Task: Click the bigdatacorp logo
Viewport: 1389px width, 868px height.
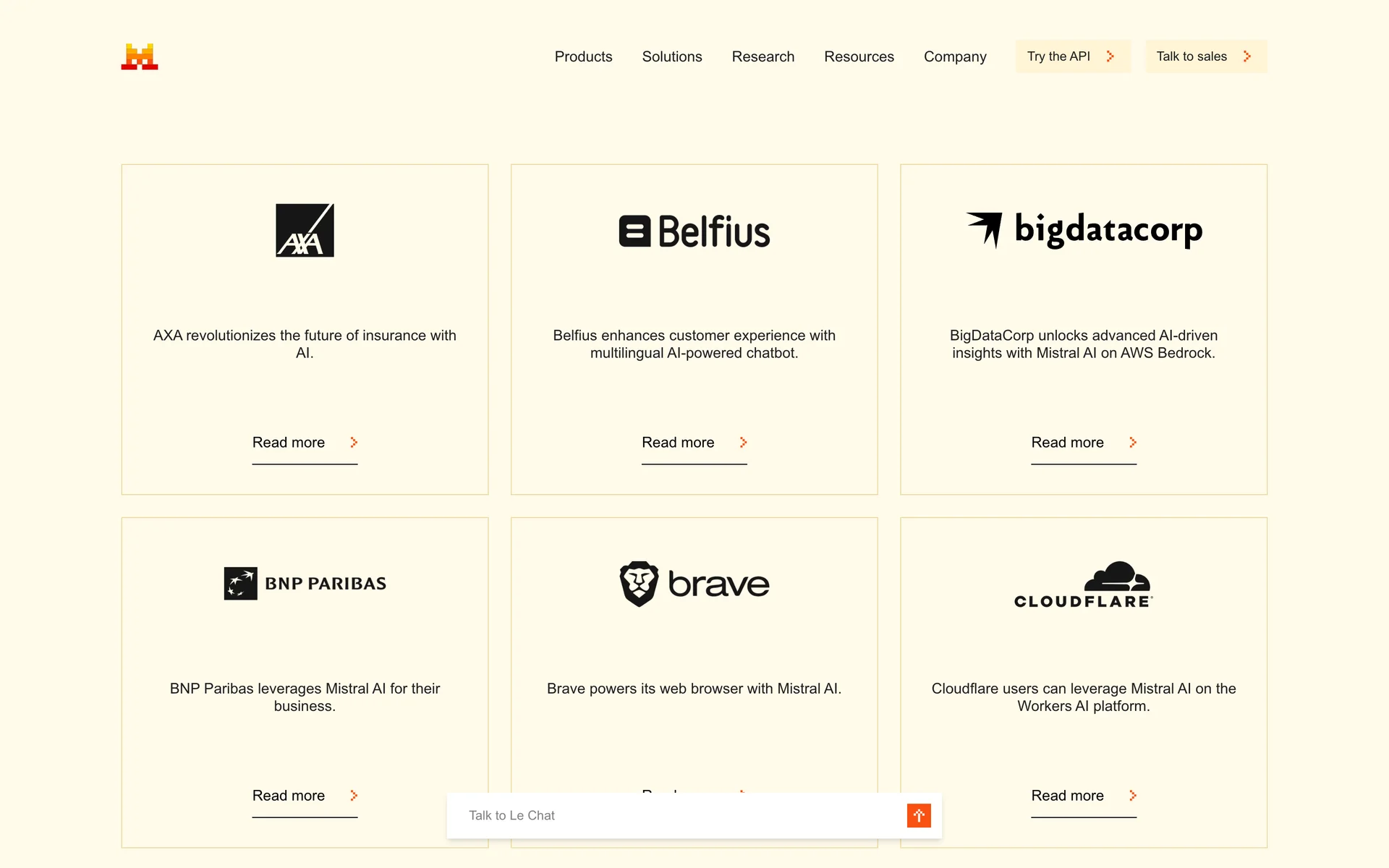Action: click(x=1084, y=230)
